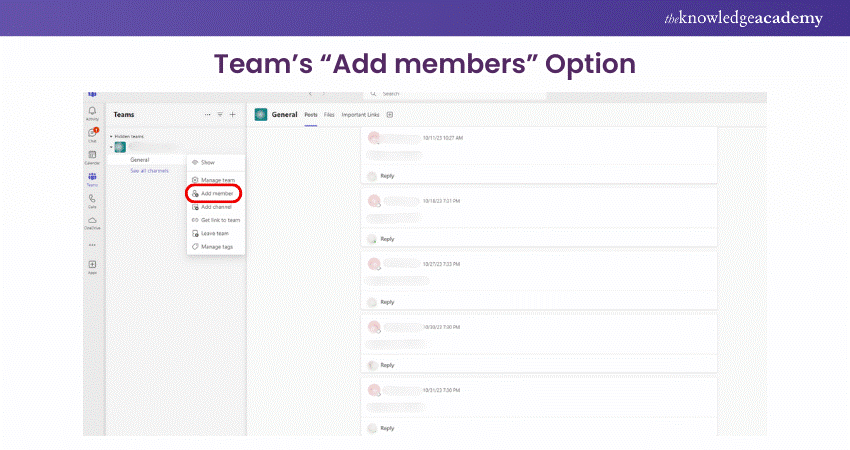
Task: Click the plus icon to join or create team
Action: point(232,115)
